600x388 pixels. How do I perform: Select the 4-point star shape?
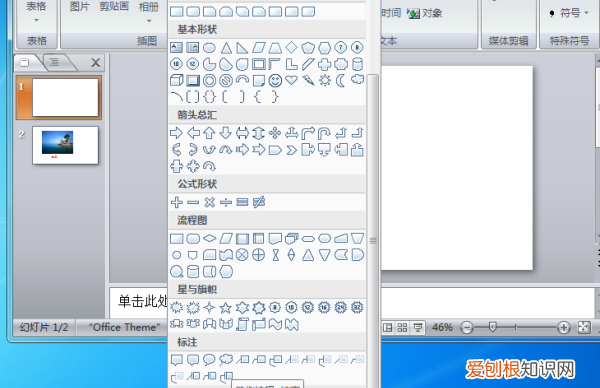209,307
